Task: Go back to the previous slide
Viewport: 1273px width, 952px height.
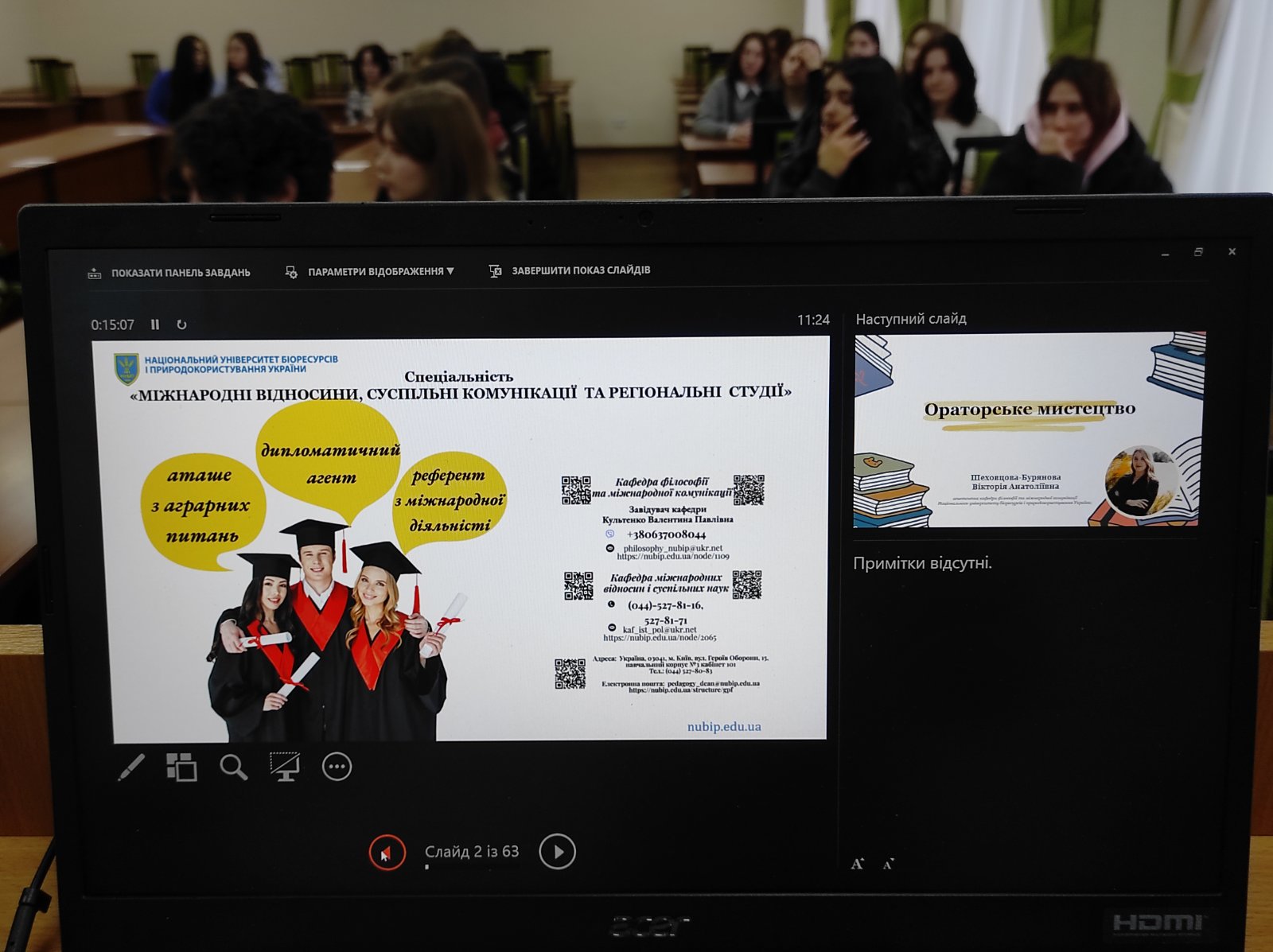Action: pyautogui.click(x=387, y=853)
